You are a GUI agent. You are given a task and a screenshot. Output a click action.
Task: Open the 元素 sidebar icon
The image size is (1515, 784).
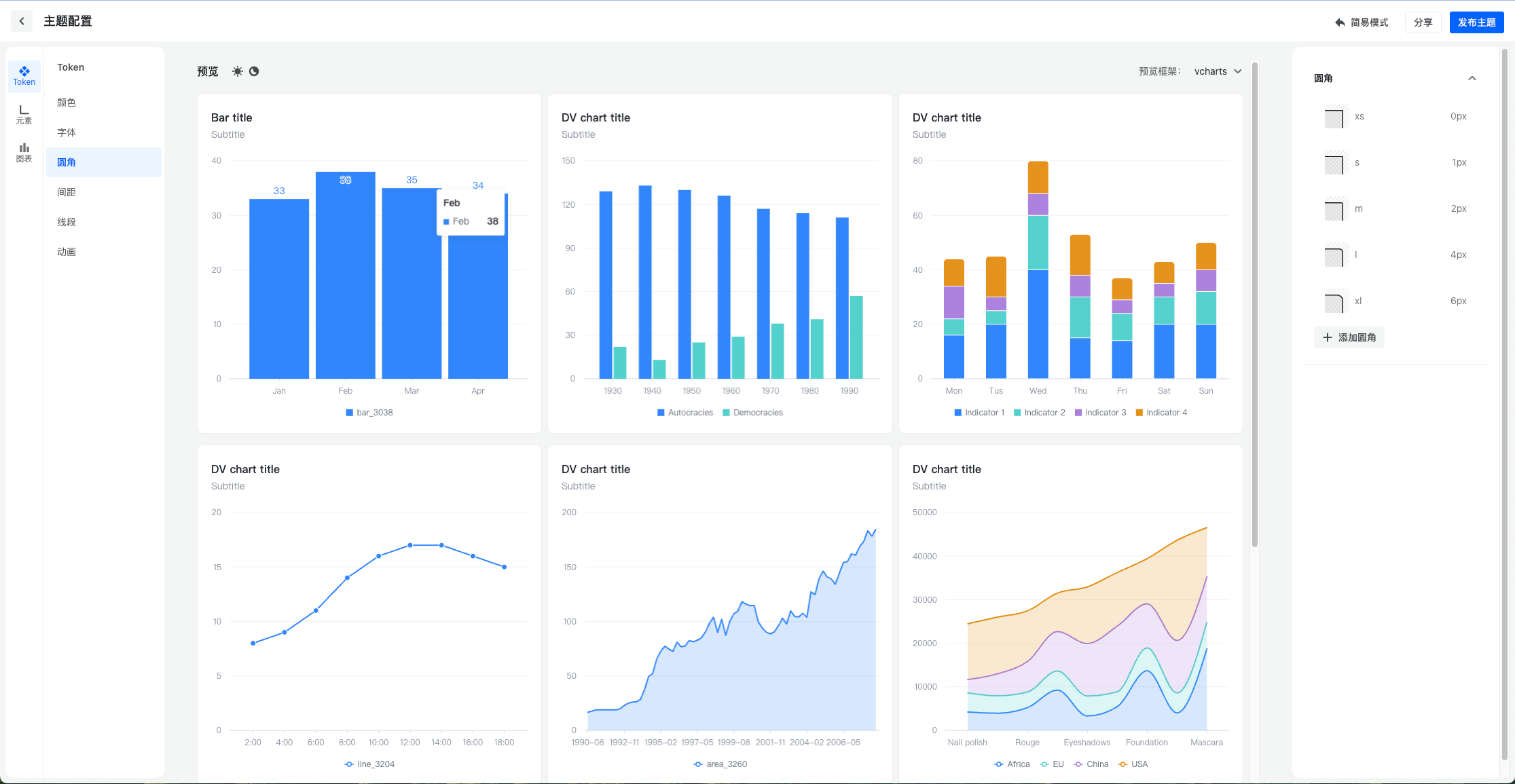click(24, 114)
